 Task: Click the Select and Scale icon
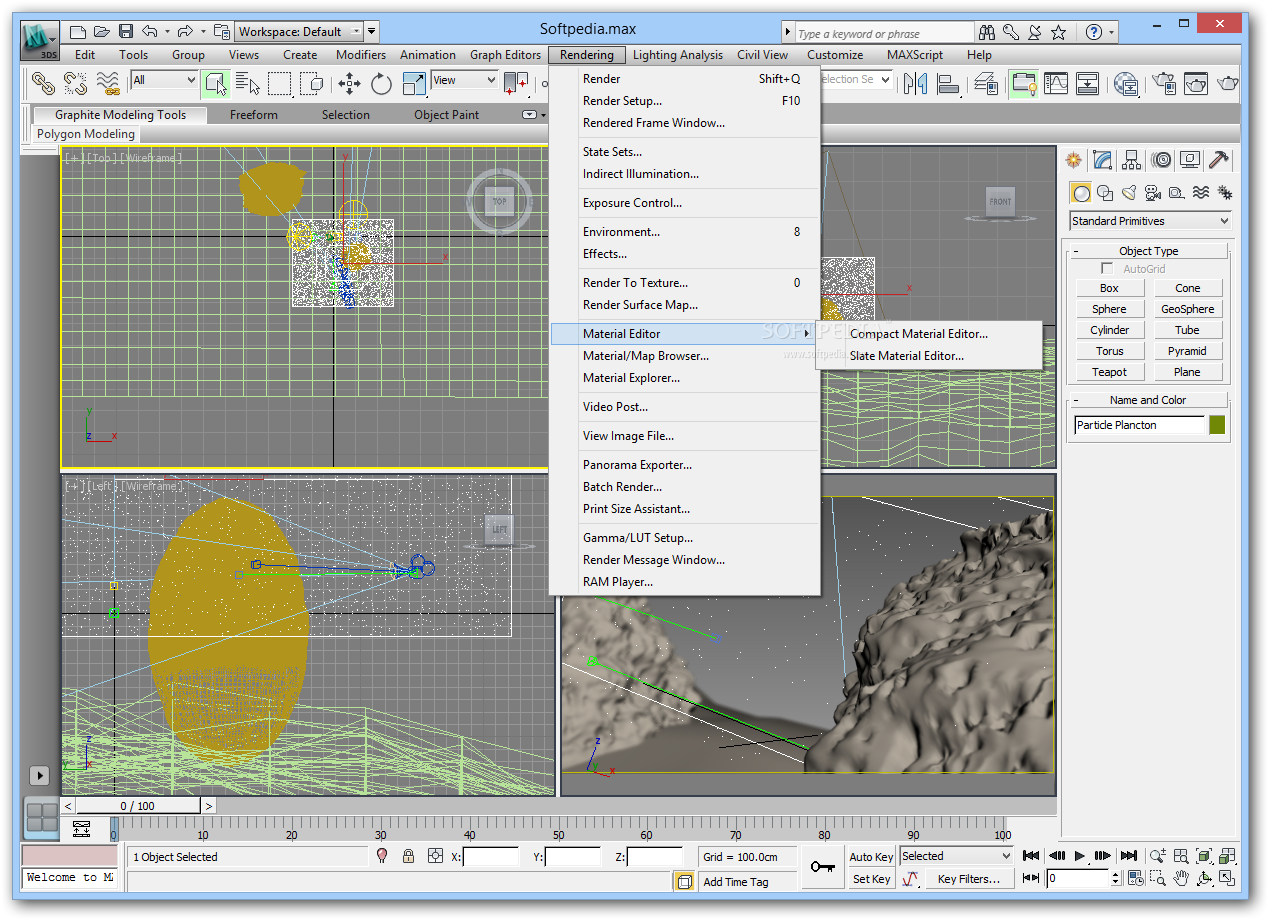(x=414, y=82)
